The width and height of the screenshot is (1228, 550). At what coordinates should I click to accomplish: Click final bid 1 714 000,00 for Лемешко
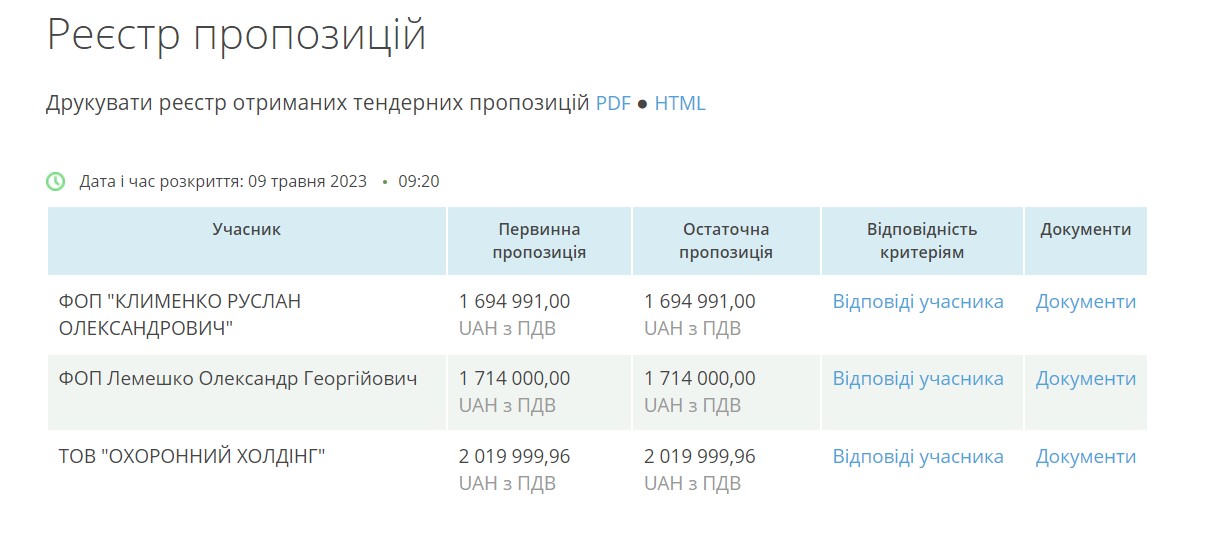pyautogui.click(x=700, y=379)
